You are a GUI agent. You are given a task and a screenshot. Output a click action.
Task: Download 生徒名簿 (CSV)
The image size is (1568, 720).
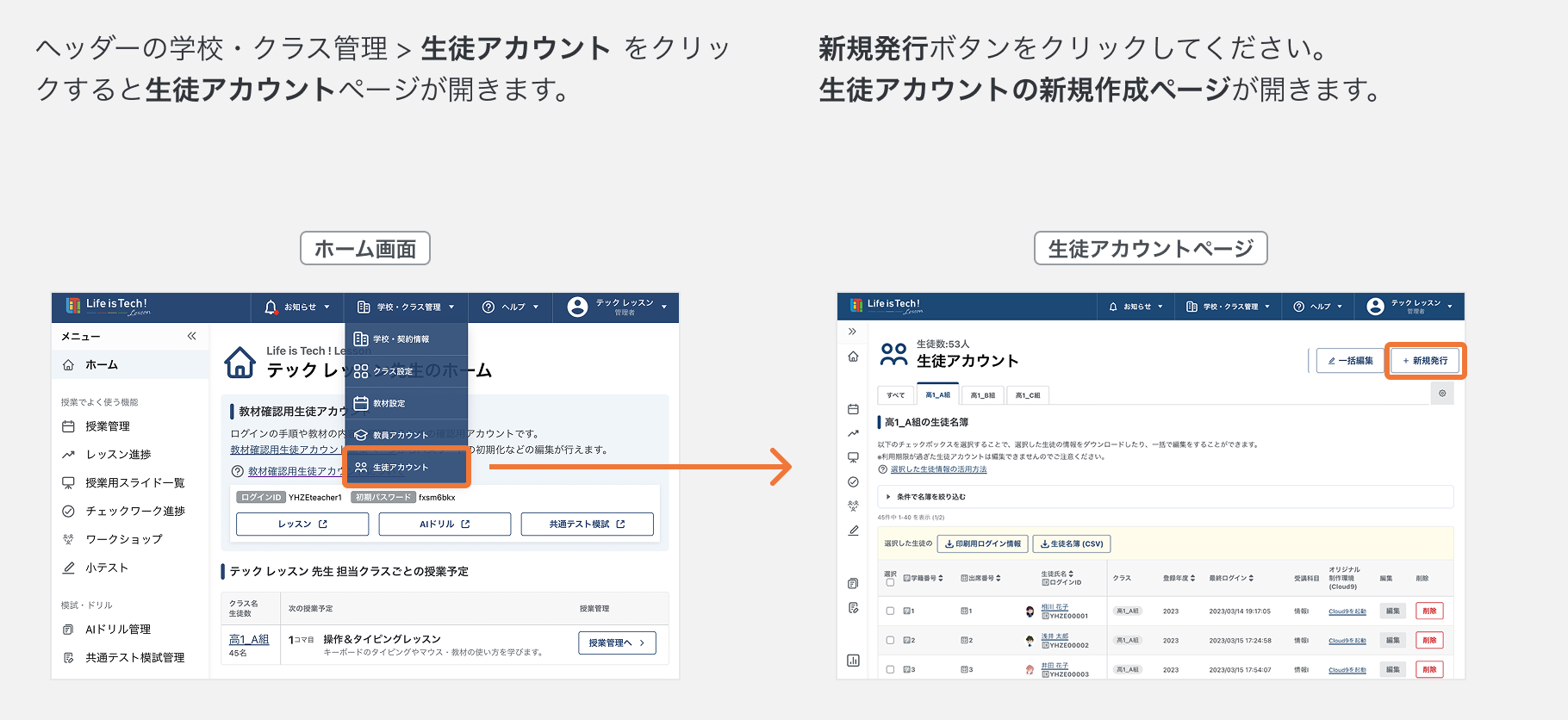click(1071, 543)
